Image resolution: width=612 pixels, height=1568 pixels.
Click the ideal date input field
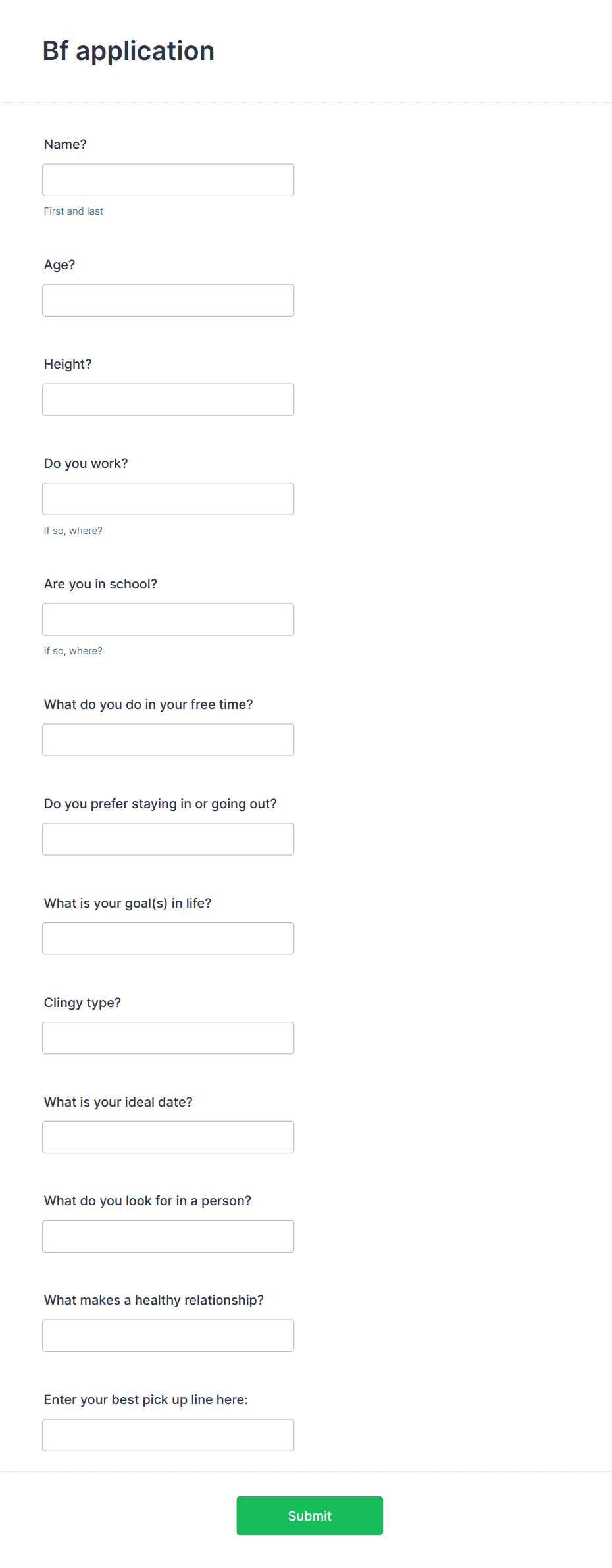168,1137
